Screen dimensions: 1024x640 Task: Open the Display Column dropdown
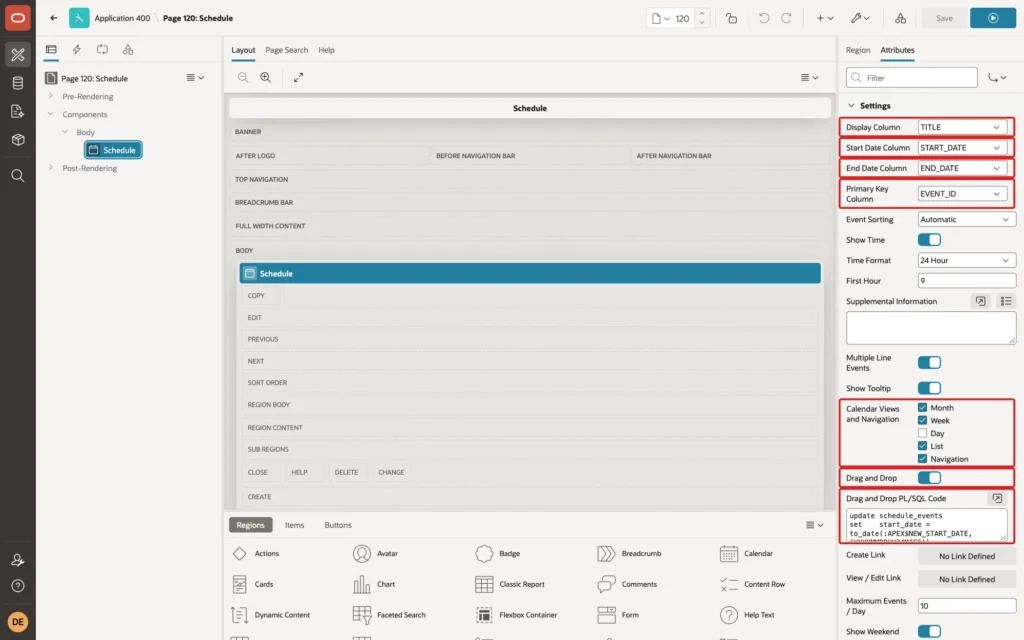click(962, 127)
